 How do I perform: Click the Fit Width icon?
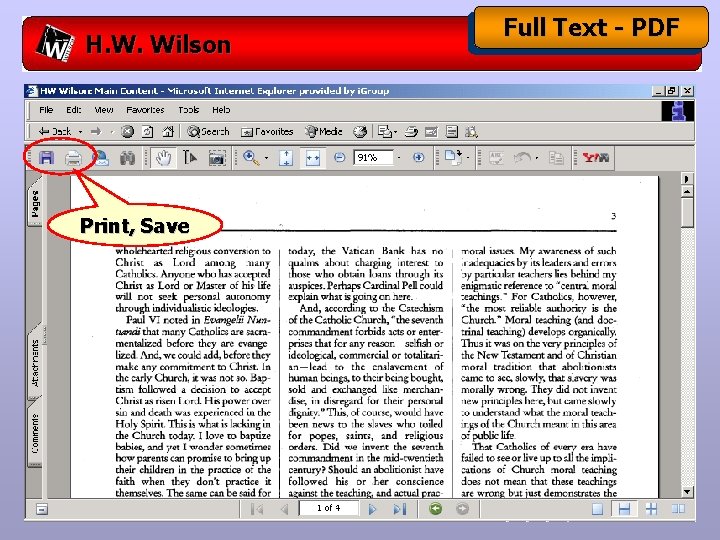313,158
